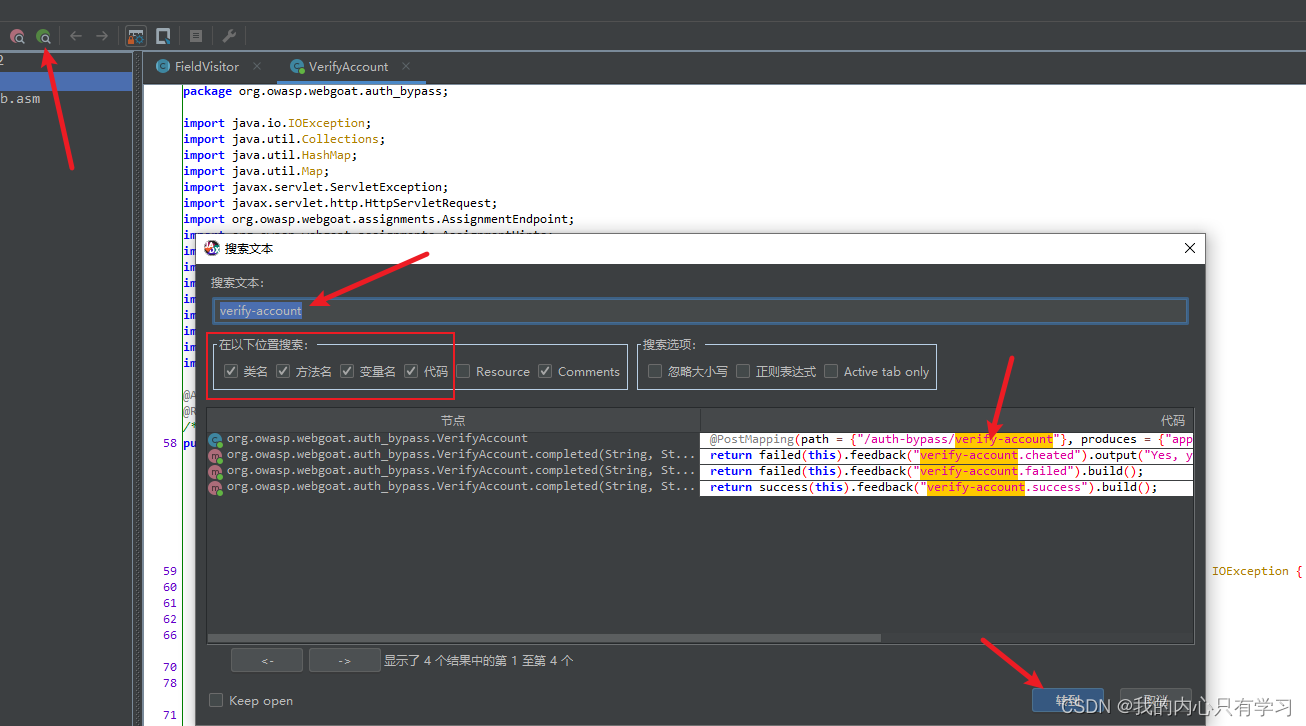Click the import AssignmentEndpoint line
Screen dimensions: 1306x726
pyautogui.click(x=379, y=219)
